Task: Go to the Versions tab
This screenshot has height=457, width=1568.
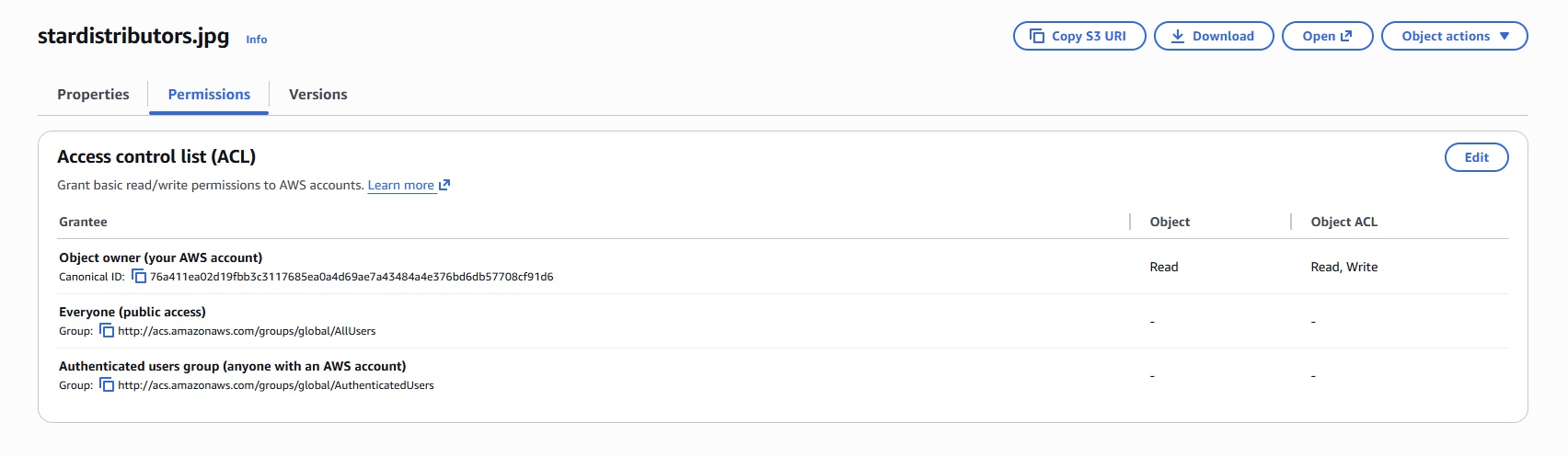Action: point(317,95)
